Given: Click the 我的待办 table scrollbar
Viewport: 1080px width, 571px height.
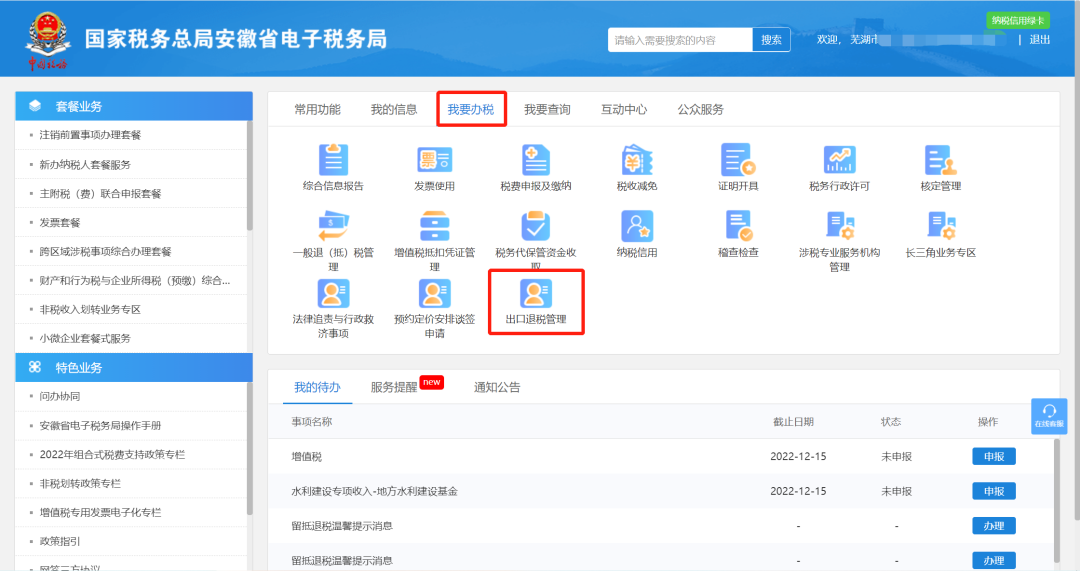Looking at the screenshot, I should point(1057,501).
